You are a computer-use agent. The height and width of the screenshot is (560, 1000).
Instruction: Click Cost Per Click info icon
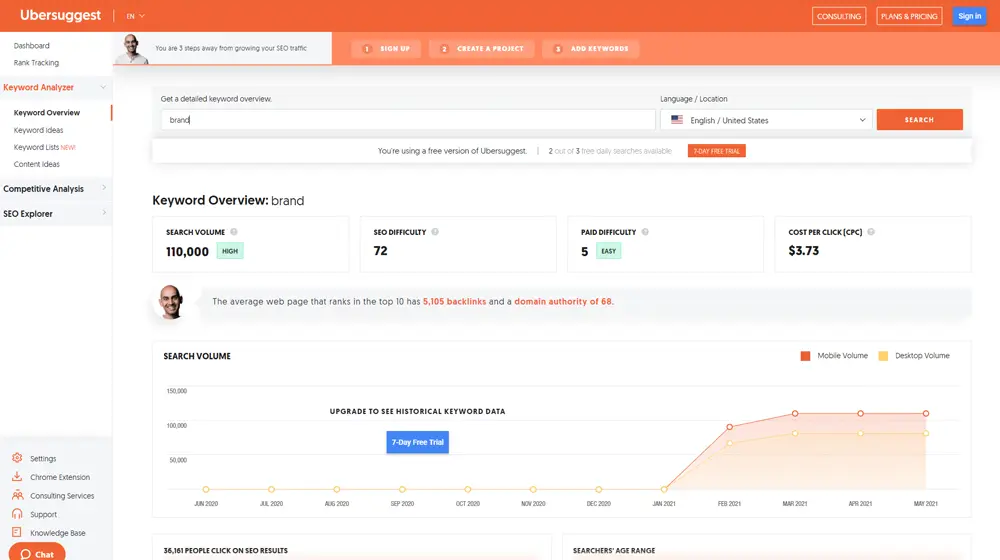point(871,232)
